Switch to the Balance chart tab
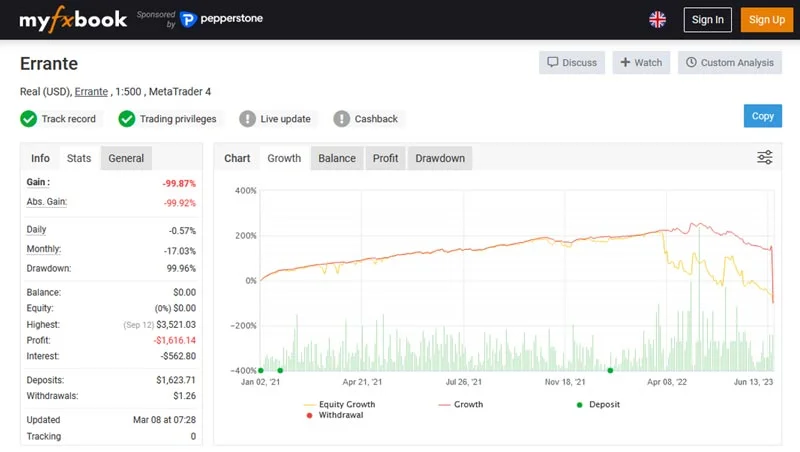The height and width of the screenshot is (452, 800). click(x=337, y=158)
